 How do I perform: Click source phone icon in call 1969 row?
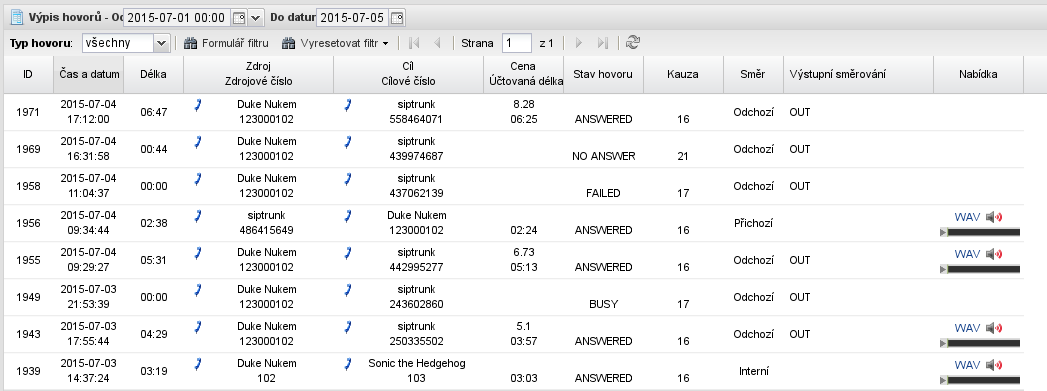pos(198,141)
